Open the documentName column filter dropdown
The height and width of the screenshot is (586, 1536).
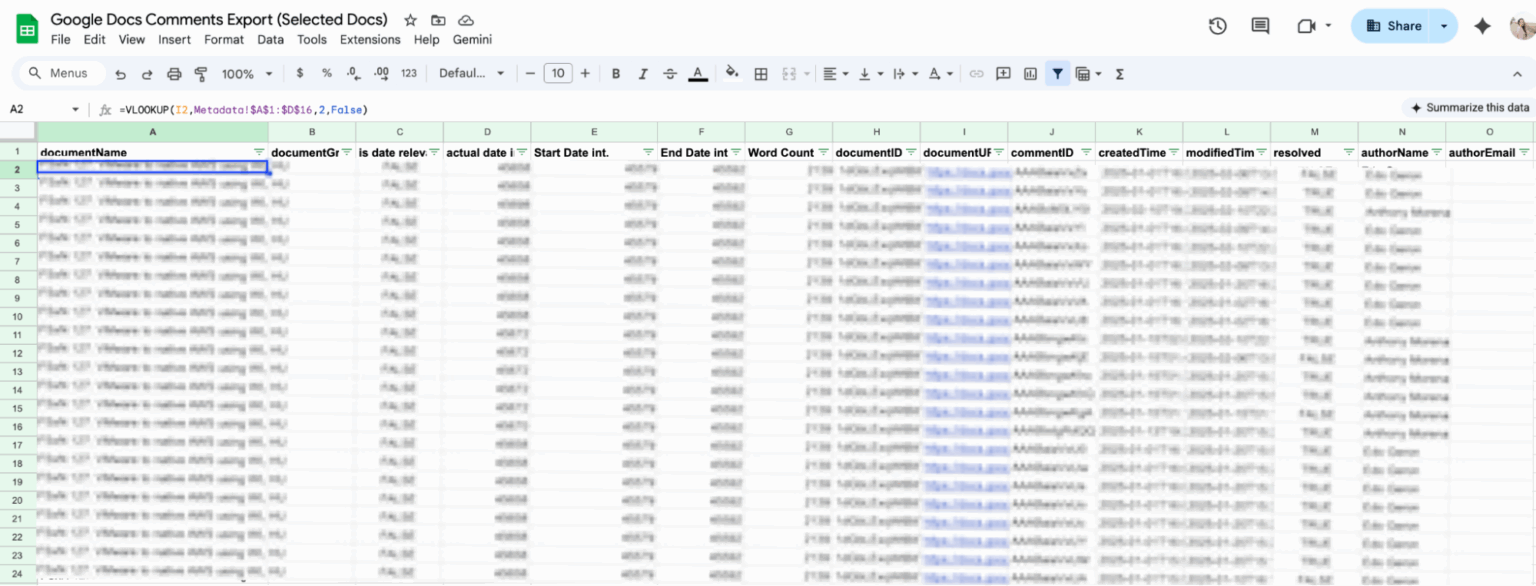coord(259,152)
